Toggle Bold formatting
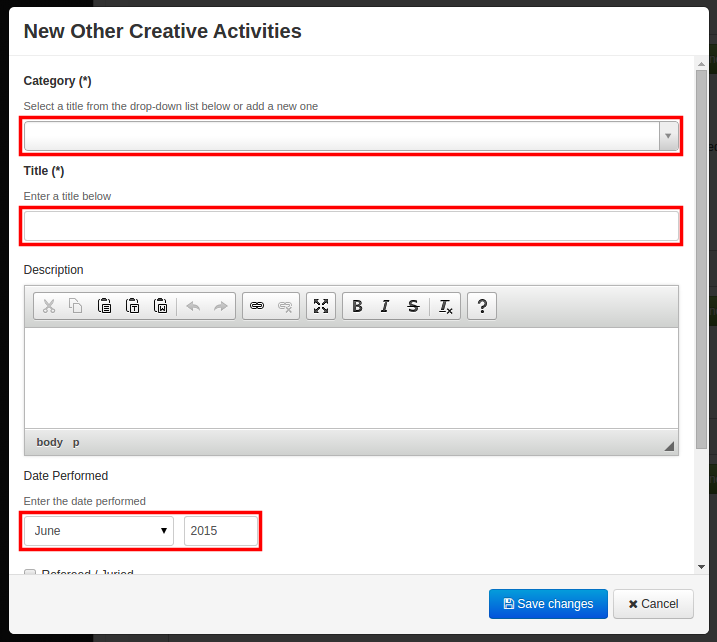The width and height of the screenshot is (717, 642). pyautogui.click(x=357, y=306)
